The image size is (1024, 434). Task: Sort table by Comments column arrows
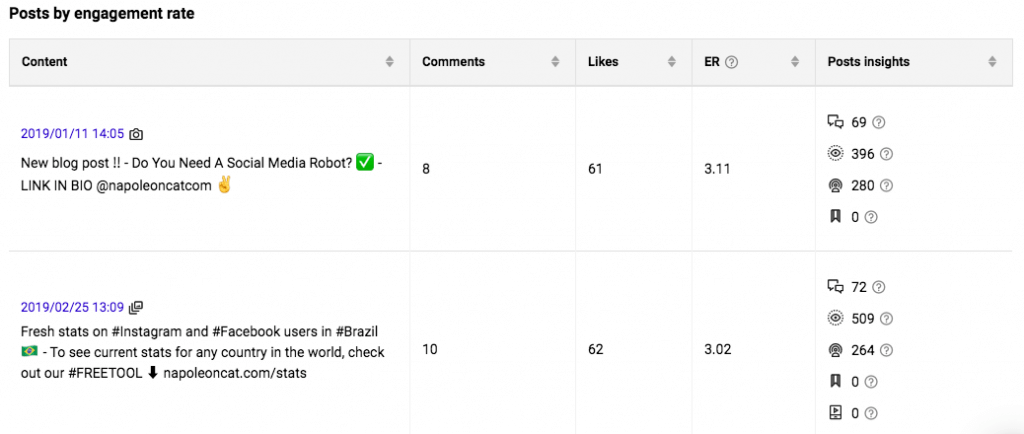(555, 62)
